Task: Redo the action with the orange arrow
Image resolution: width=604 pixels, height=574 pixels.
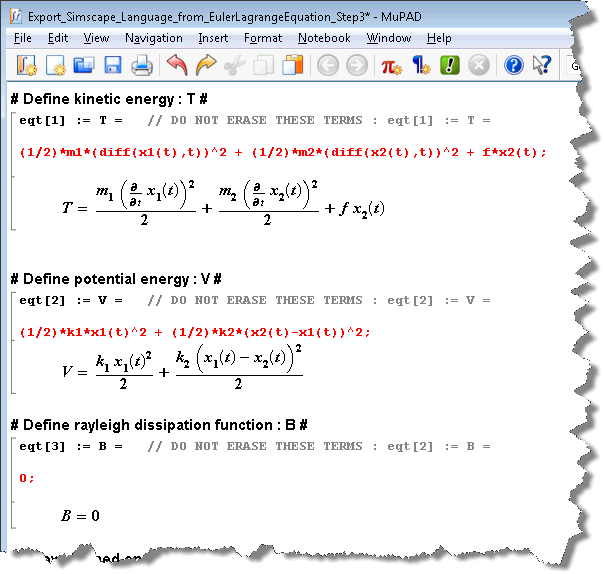Action: pos(206,66)
